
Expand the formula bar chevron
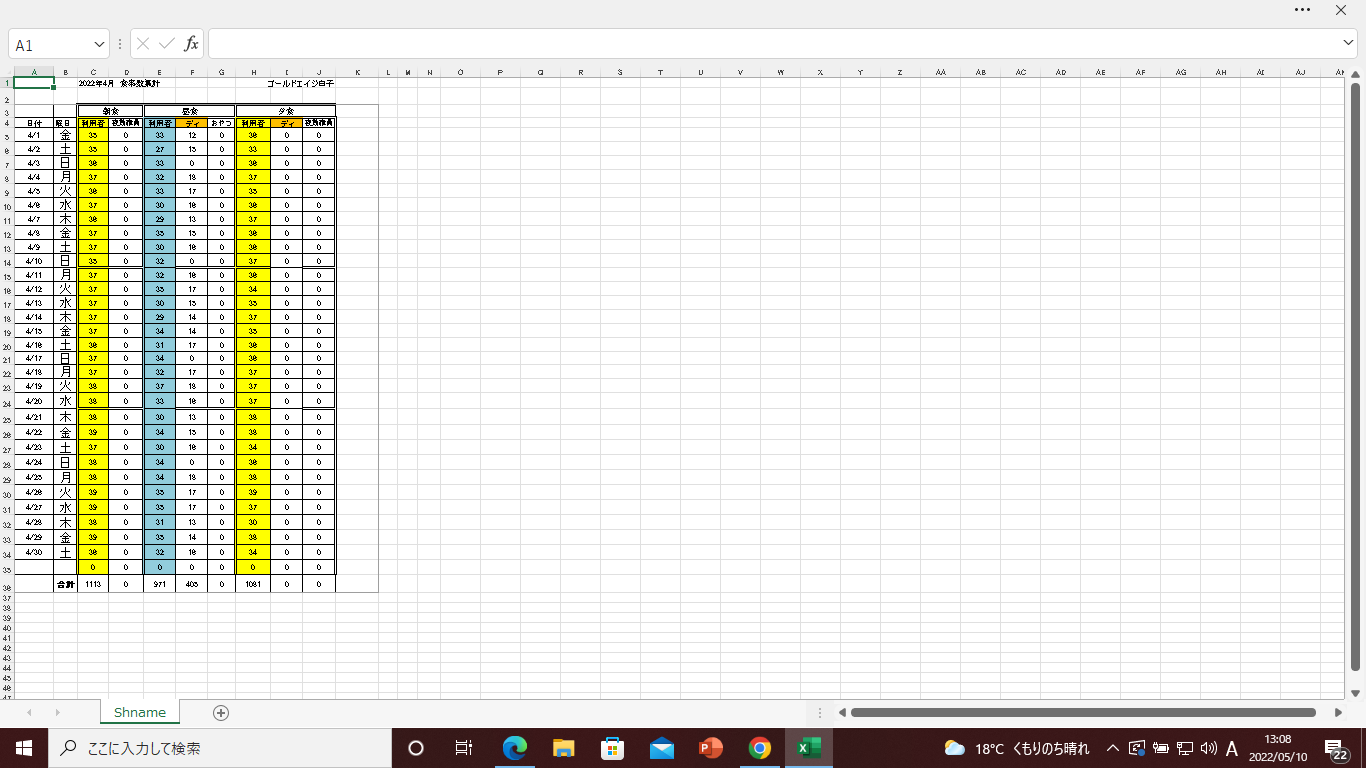pos(1348,43)
